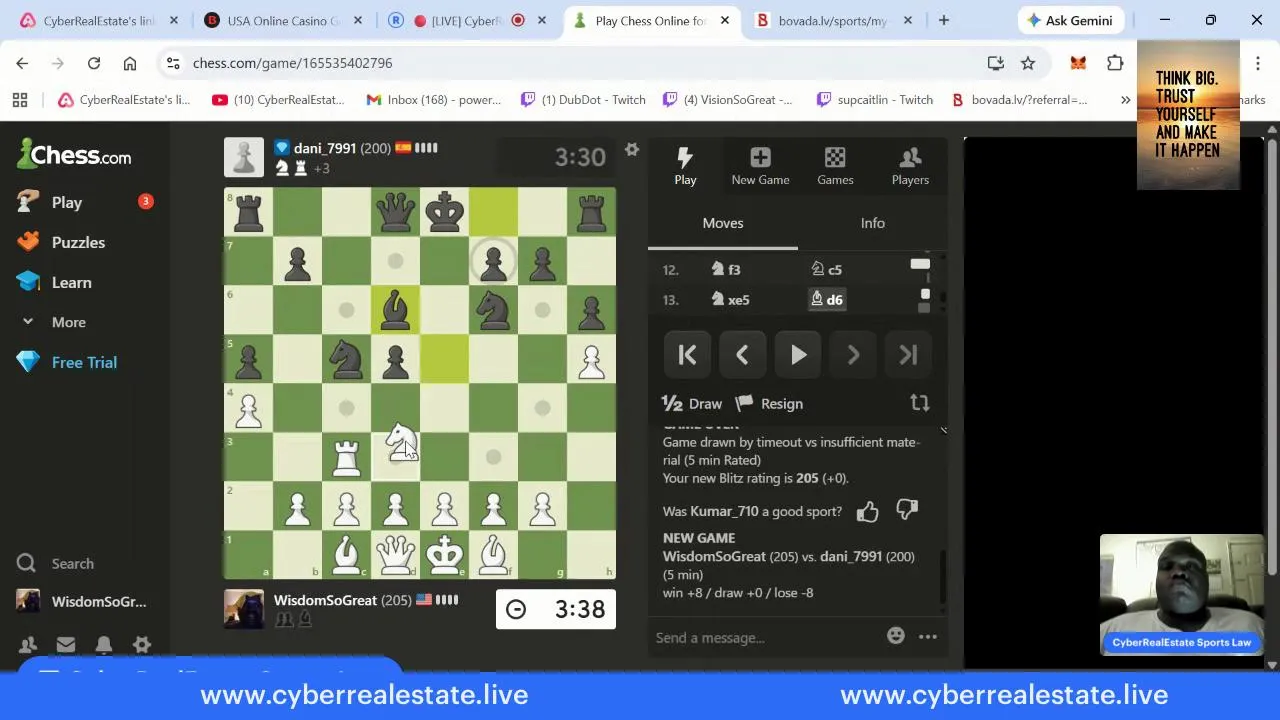This screenshot has height=720, width=1280.
Task: Open the browser apps grid icon
Action: point(20,99)
